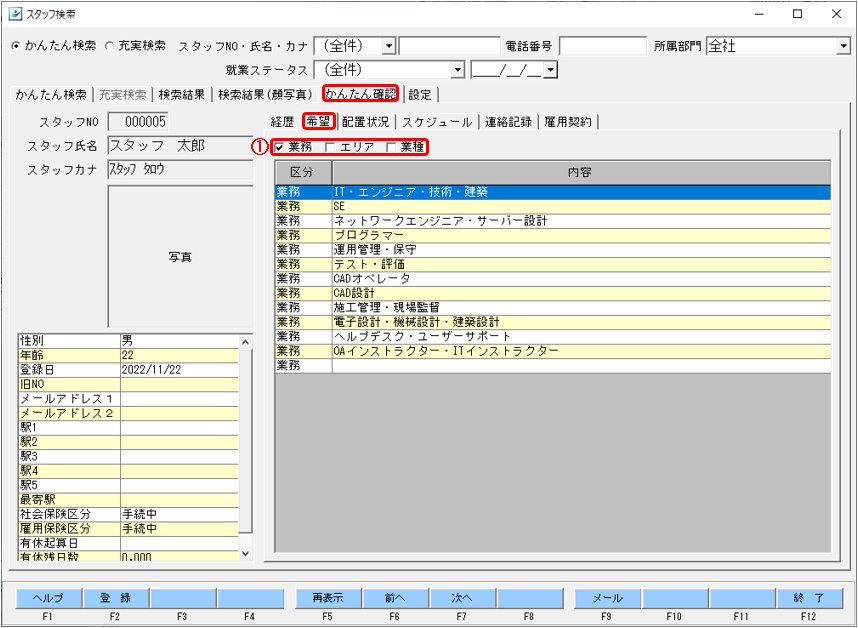
Task: Click the スタッフ検索 window title icon
Action: point(15,14)
